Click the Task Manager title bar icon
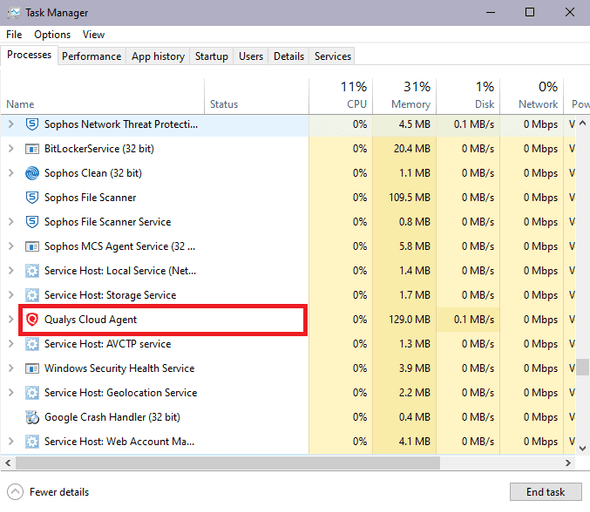Image resolution: width=590 pixels, height=512 pixels. pyautogui.click(x=14, y=13)
